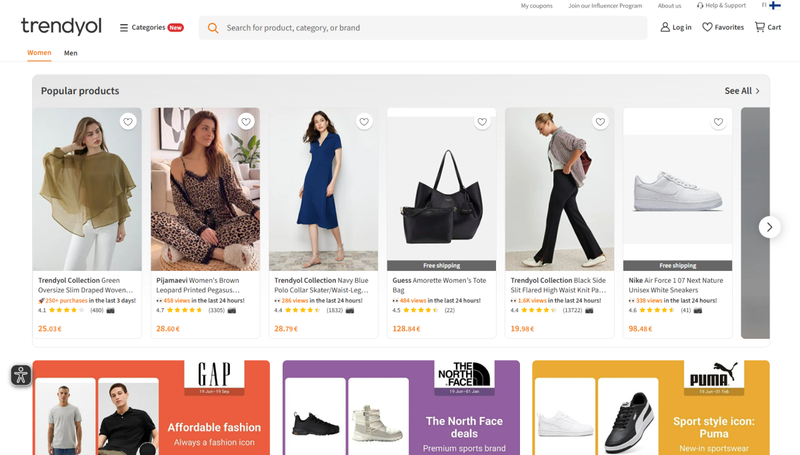This screenshot has height=455, width=800.
Task: Open About us link
Action: [x=669, y=6]
